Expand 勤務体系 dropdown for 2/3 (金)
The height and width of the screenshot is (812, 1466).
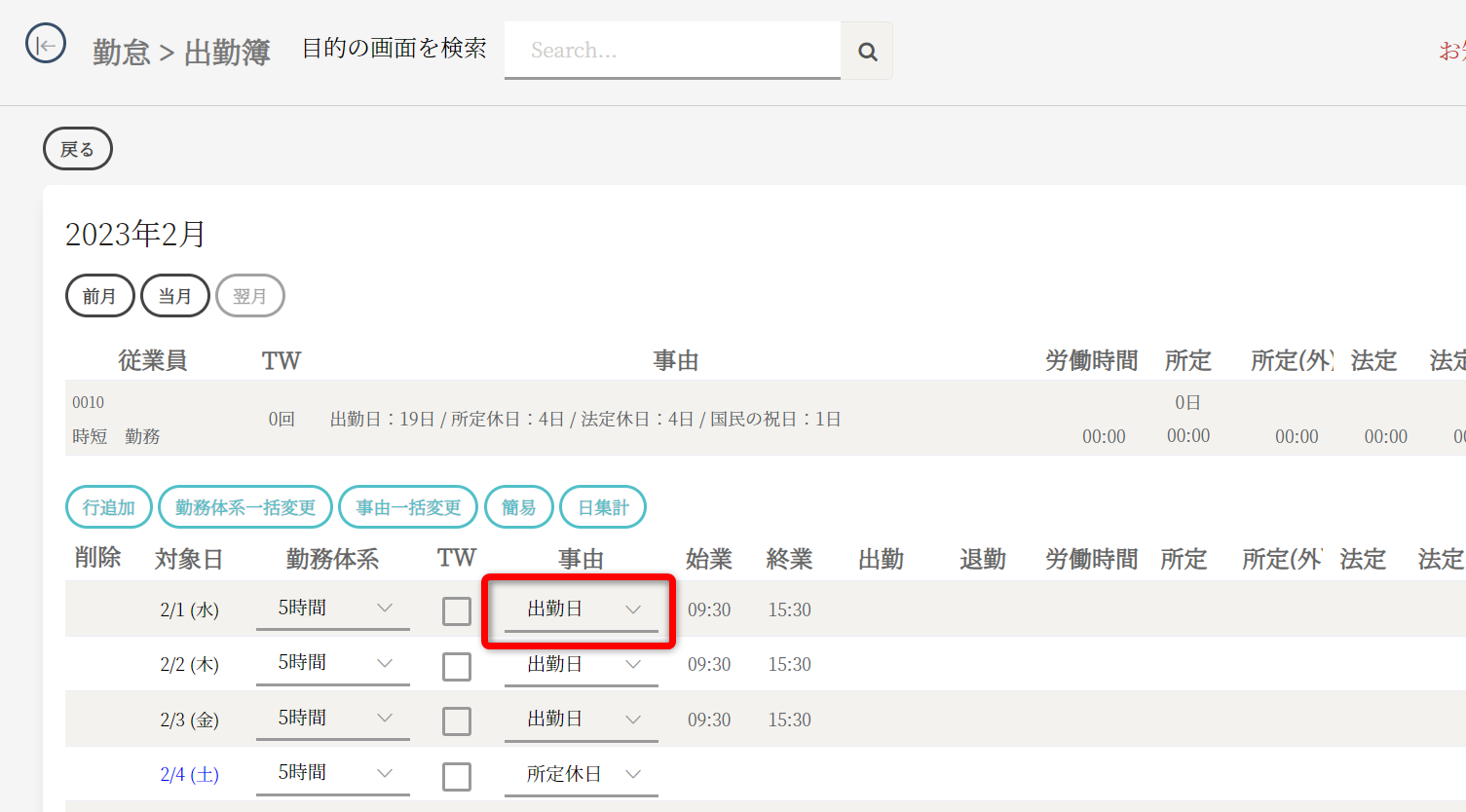tap(333, 719)
